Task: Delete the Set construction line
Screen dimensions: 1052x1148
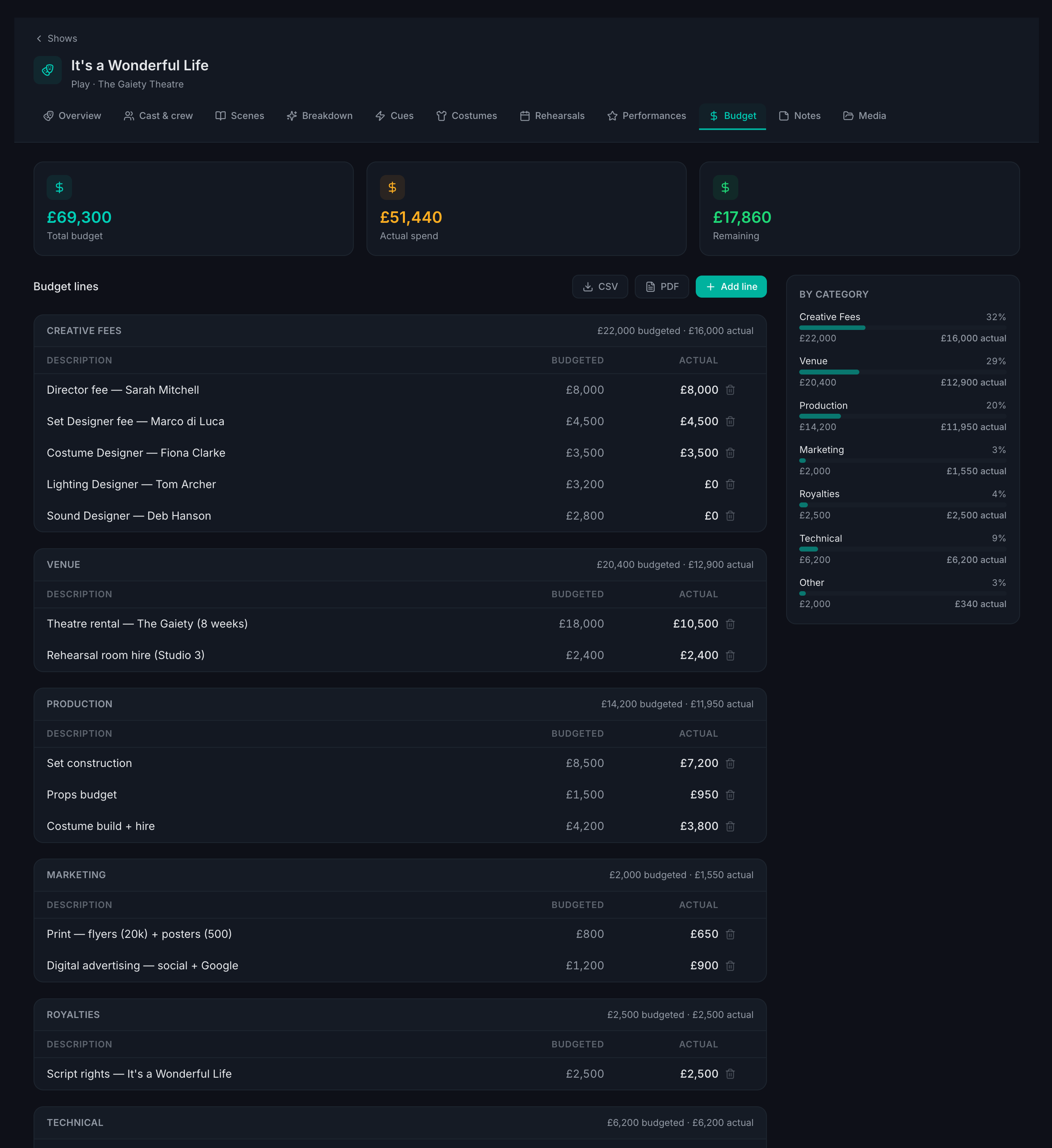Action: [x=730, y=764]
